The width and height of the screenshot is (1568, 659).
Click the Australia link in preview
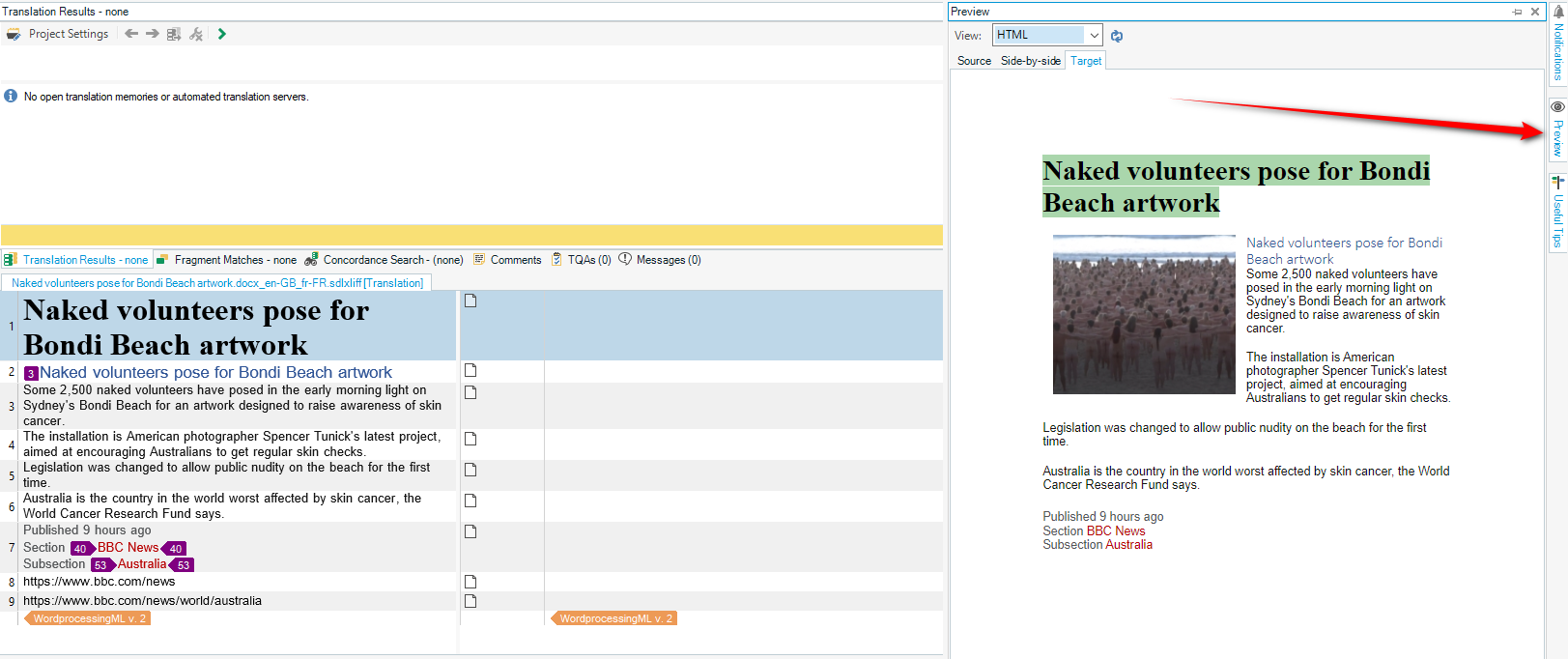pyautogui.click(x=1129, y=545)
